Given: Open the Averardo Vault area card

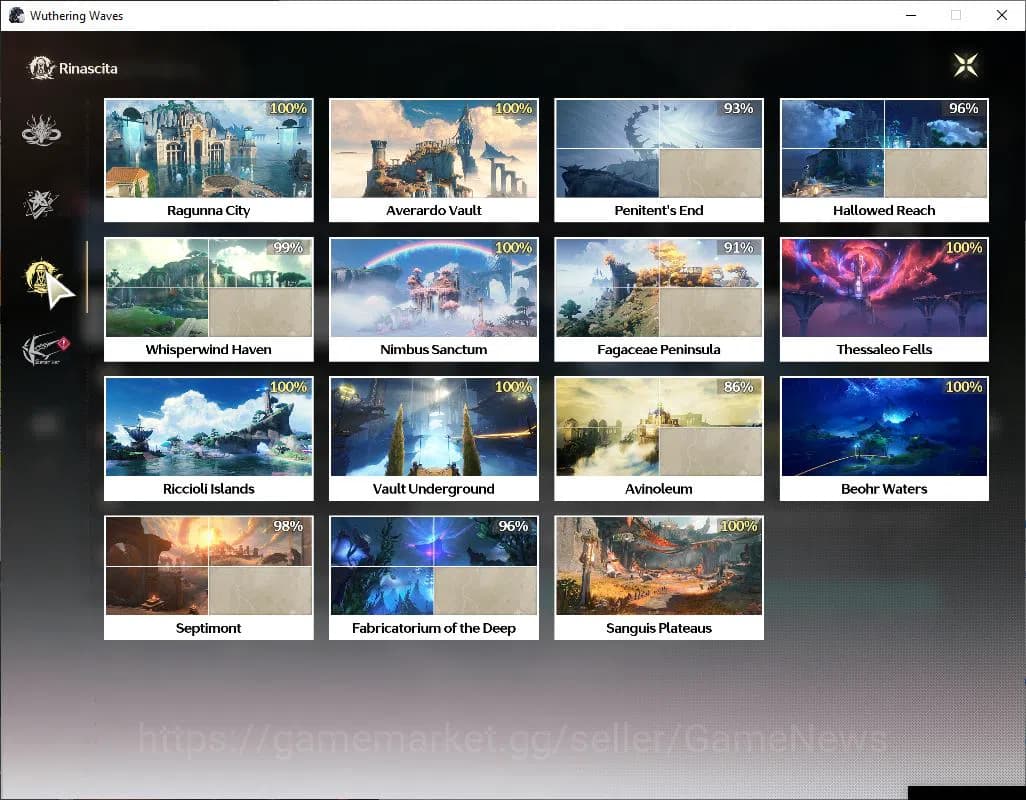Looking at the screenshot, I should tap(434, 159).
